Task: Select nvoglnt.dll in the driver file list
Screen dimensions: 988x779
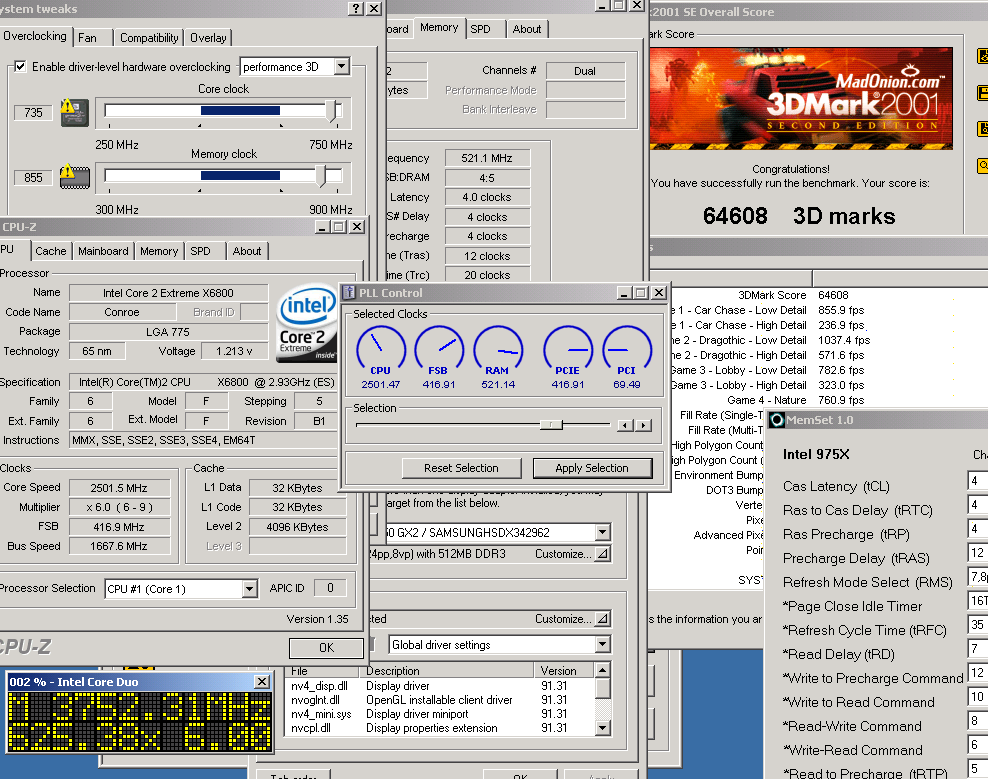Action: (x=315, y=700)
